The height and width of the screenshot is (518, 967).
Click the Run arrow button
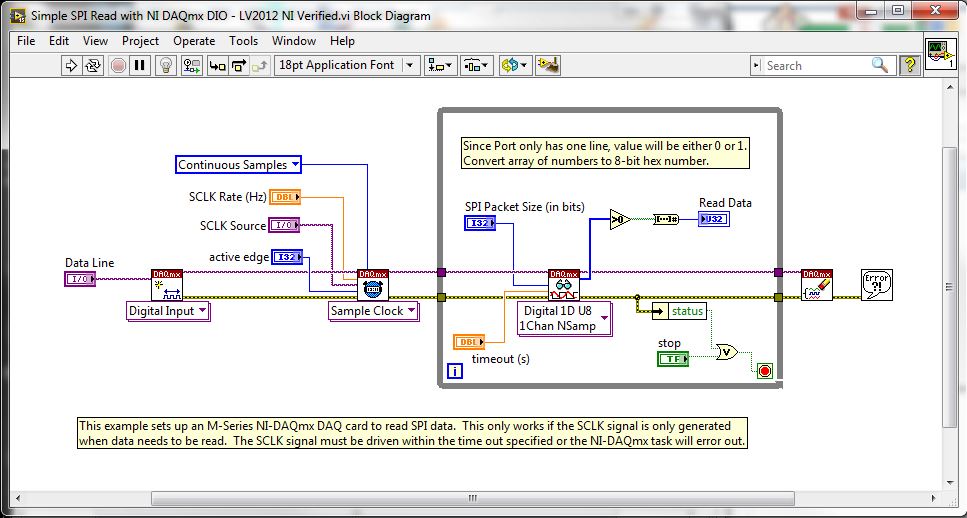pyautogui.click(x=71, y=65)
